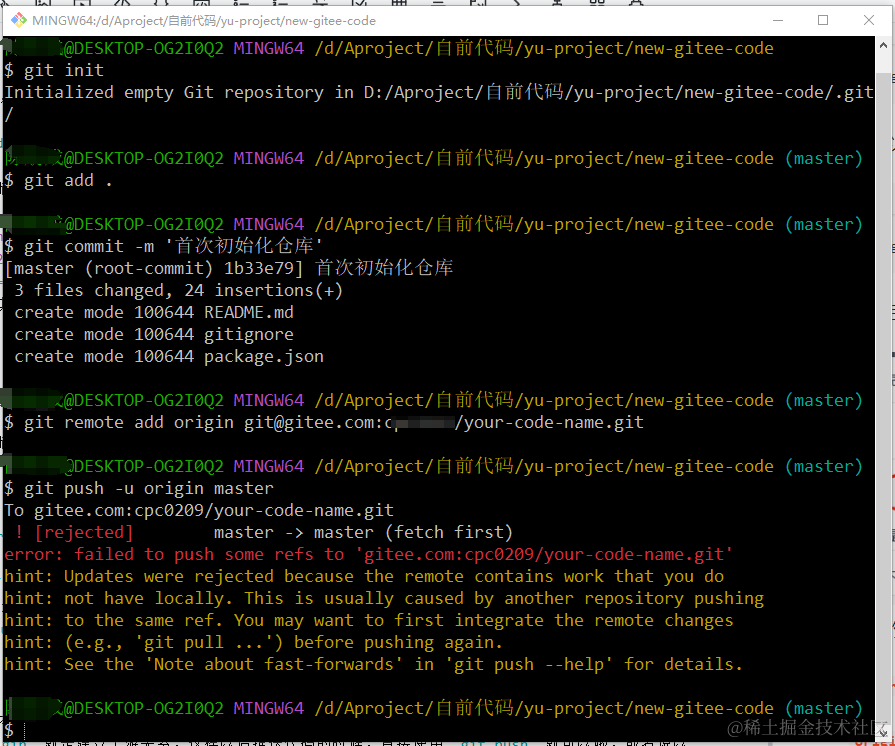Click the window title text MINGW64:/d/Aproject
This screenshot has height=746, width=895.
coord(204,21)
